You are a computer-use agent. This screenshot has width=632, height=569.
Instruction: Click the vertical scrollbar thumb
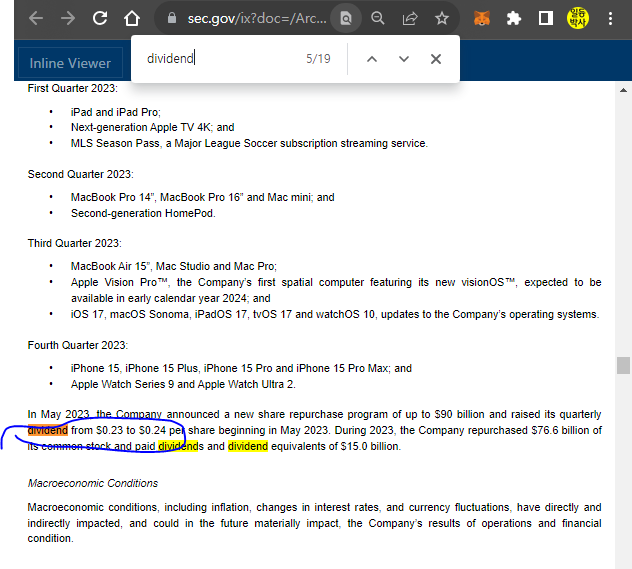pos(623,365)
